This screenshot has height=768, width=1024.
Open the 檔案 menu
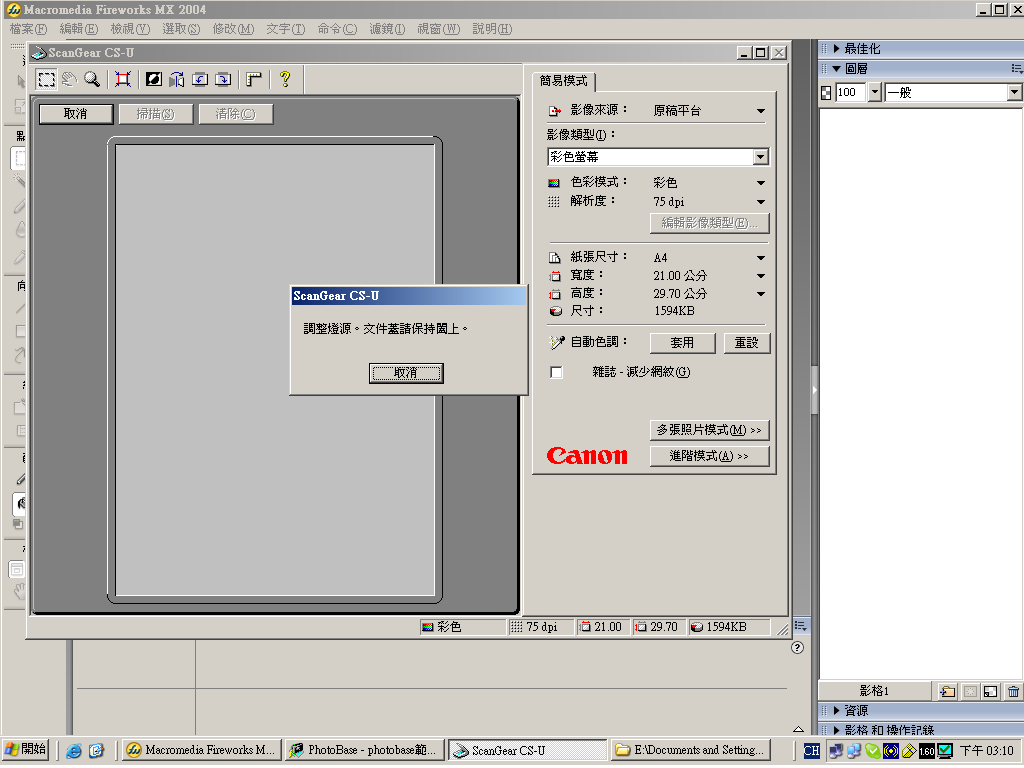coord(28,29)
